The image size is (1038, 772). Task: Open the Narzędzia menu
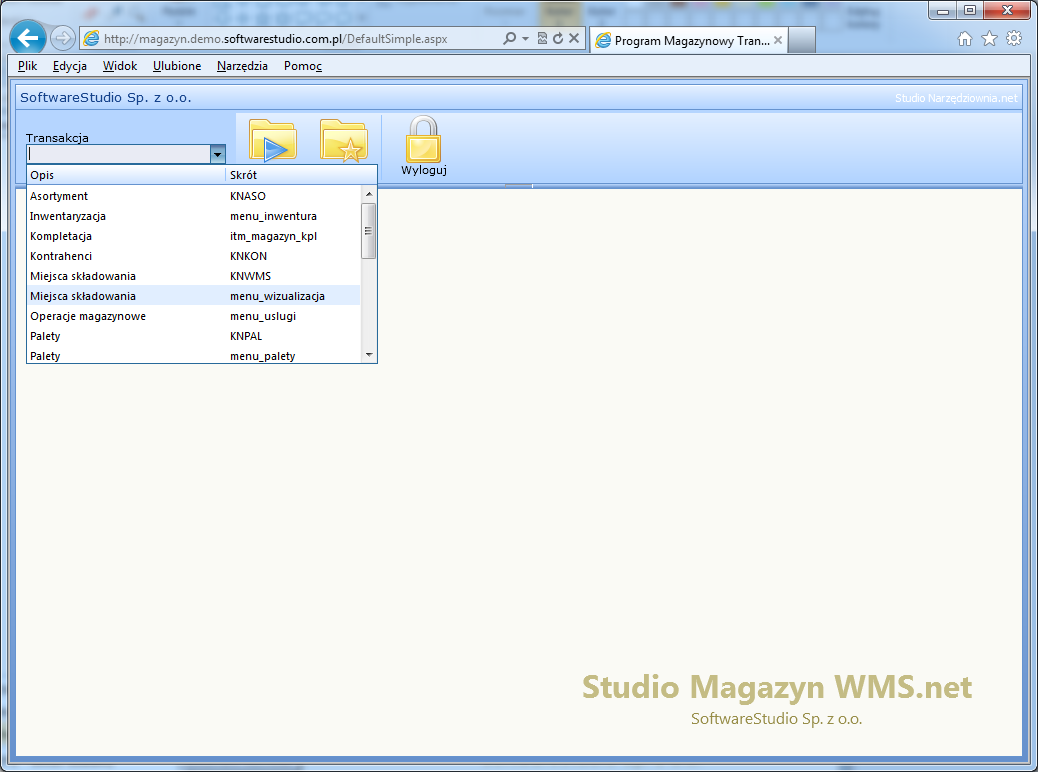pos(242,66)
